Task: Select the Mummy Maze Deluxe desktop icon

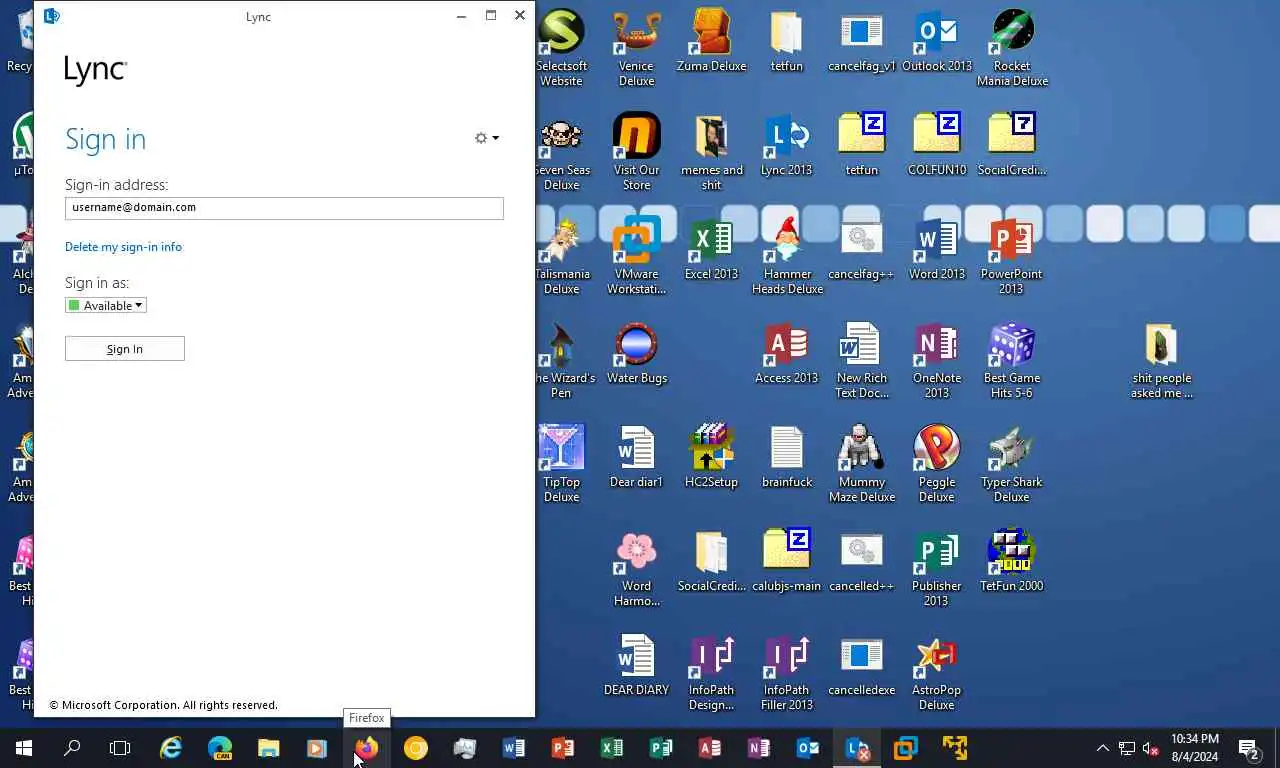Action: [x=862, y=464]
